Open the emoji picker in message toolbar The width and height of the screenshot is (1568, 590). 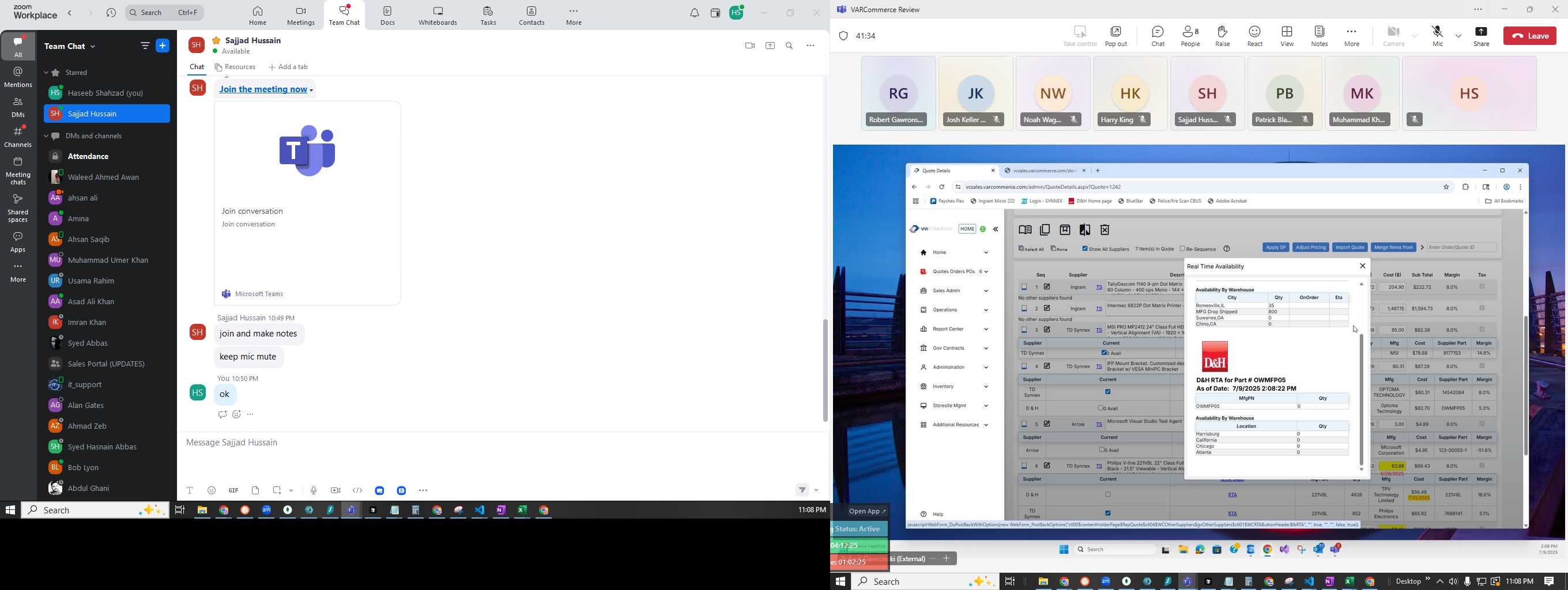[211, 490]
